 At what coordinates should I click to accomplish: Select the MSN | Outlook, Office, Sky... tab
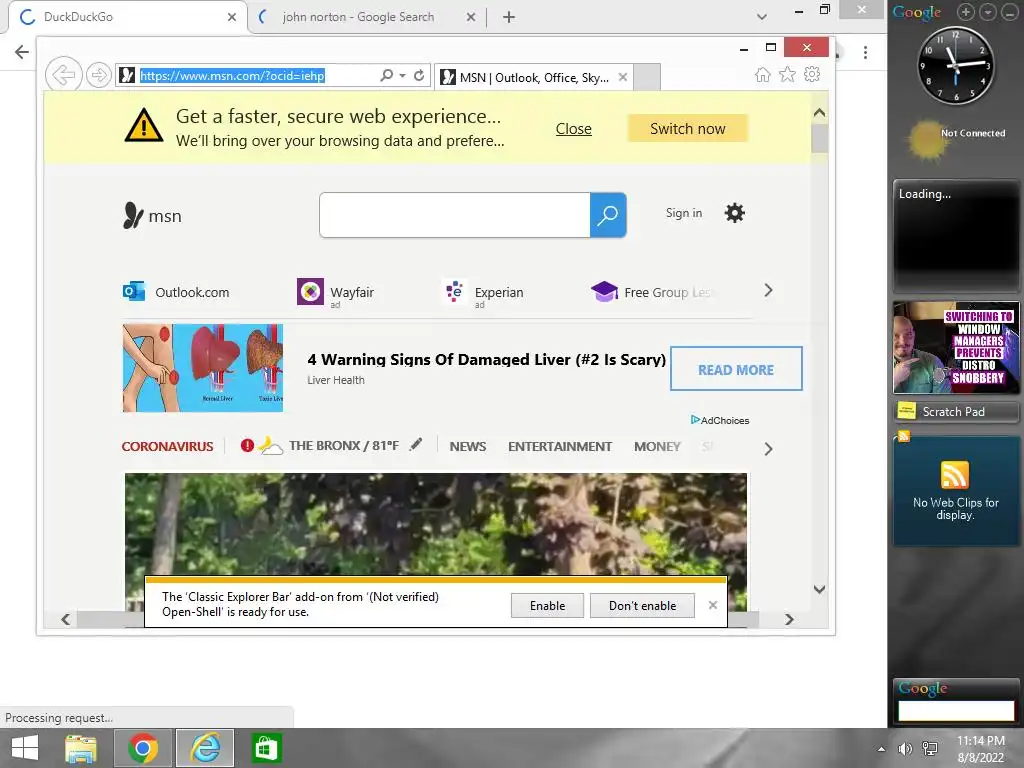click(x=534, y=77)
